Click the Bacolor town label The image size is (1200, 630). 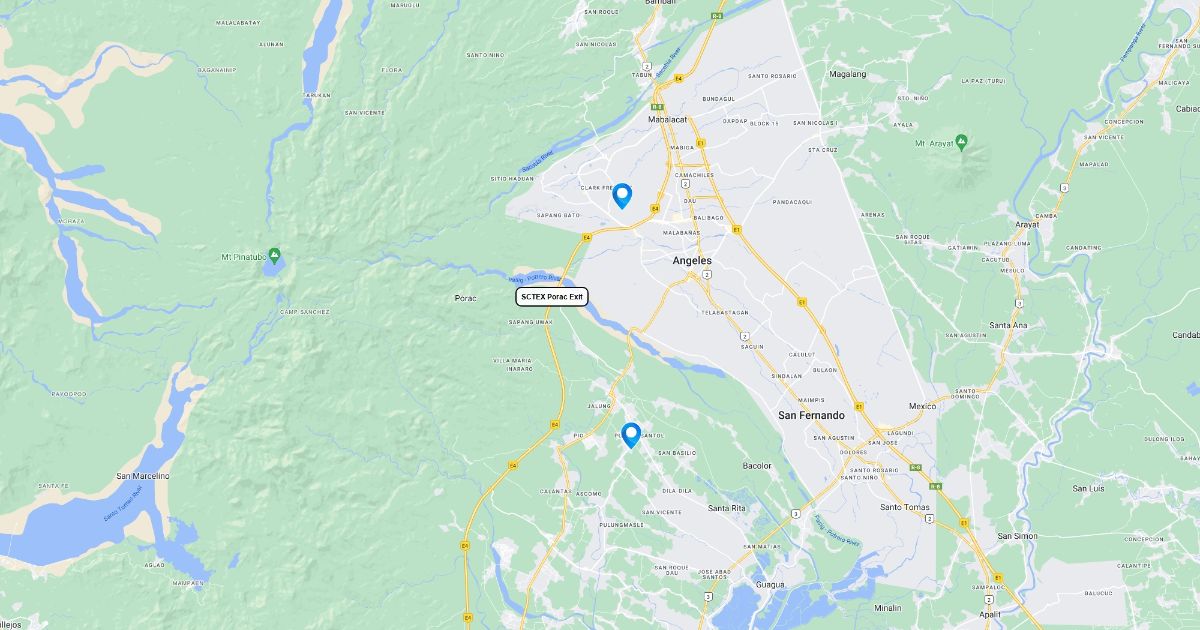757,466
